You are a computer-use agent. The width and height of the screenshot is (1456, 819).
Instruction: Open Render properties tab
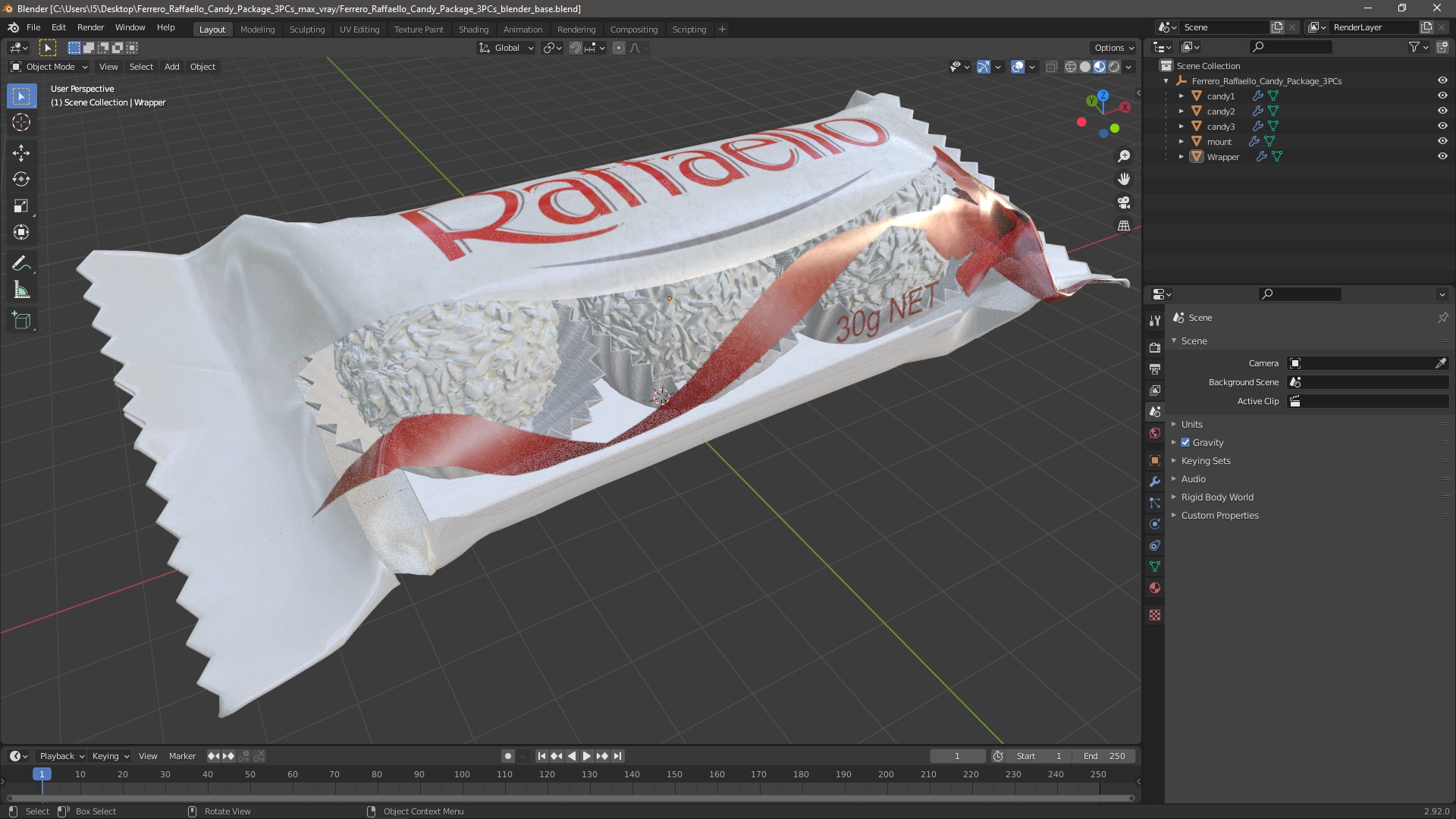coord(1155,348)
